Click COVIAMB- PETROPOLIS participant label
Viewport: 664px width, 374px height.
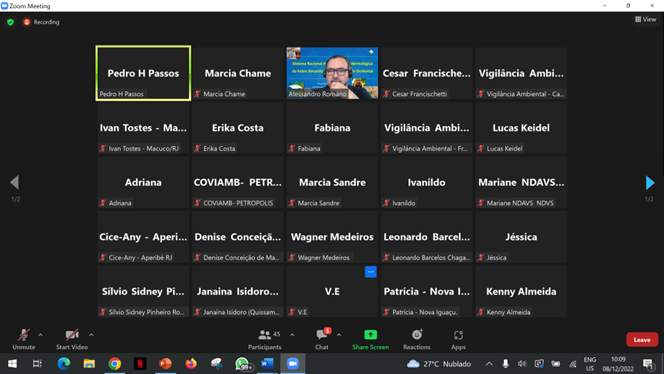tap(238, 203)
